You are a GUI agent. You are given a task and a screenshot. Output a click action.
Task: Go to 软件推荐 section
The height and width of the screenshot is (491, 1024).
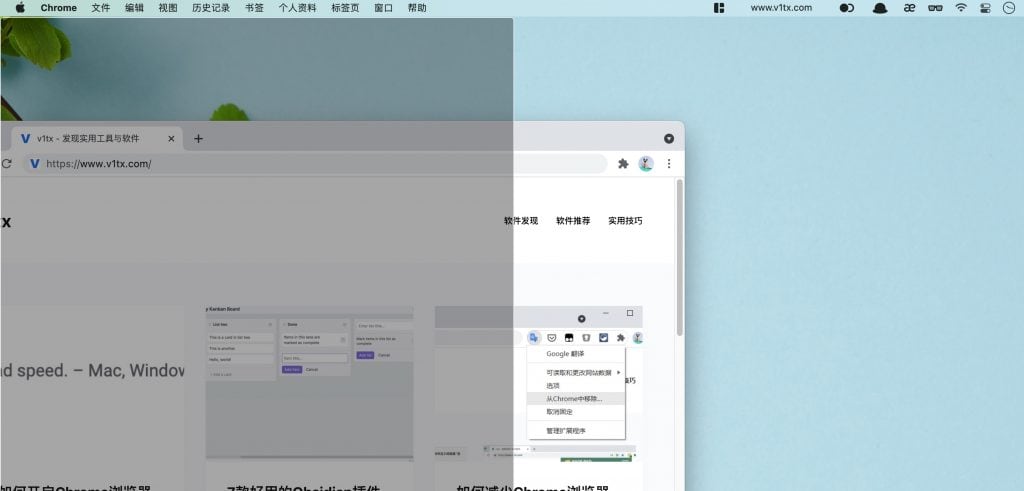coord(573,221)
